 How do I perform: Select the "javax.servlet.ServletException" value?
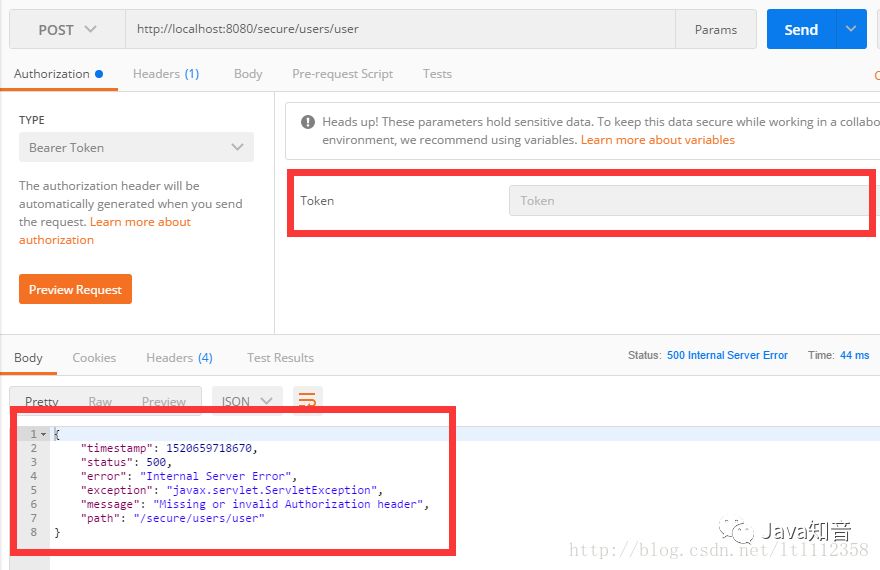point(272,490)
